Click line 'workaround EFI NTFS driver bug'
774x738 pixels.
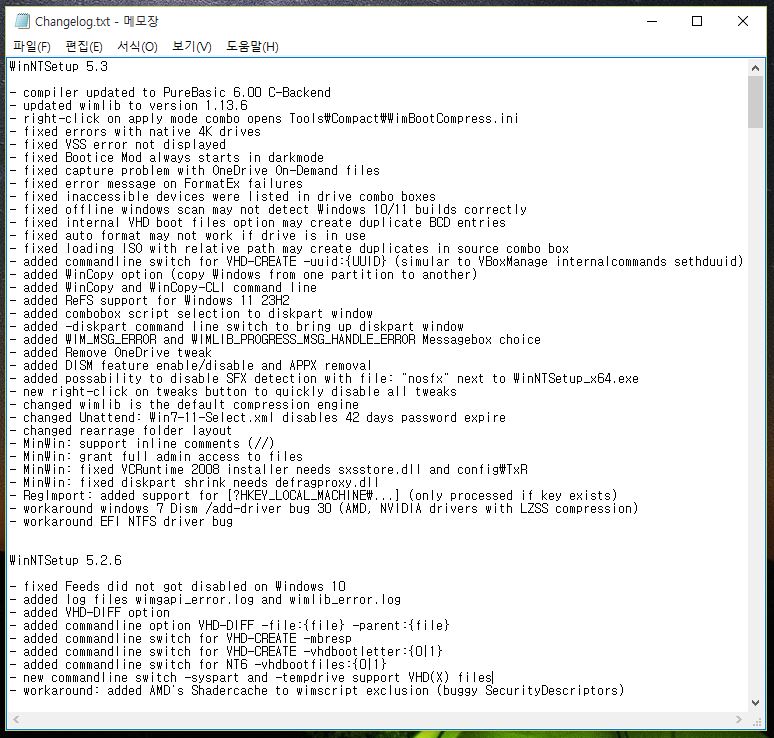[121, 521]
